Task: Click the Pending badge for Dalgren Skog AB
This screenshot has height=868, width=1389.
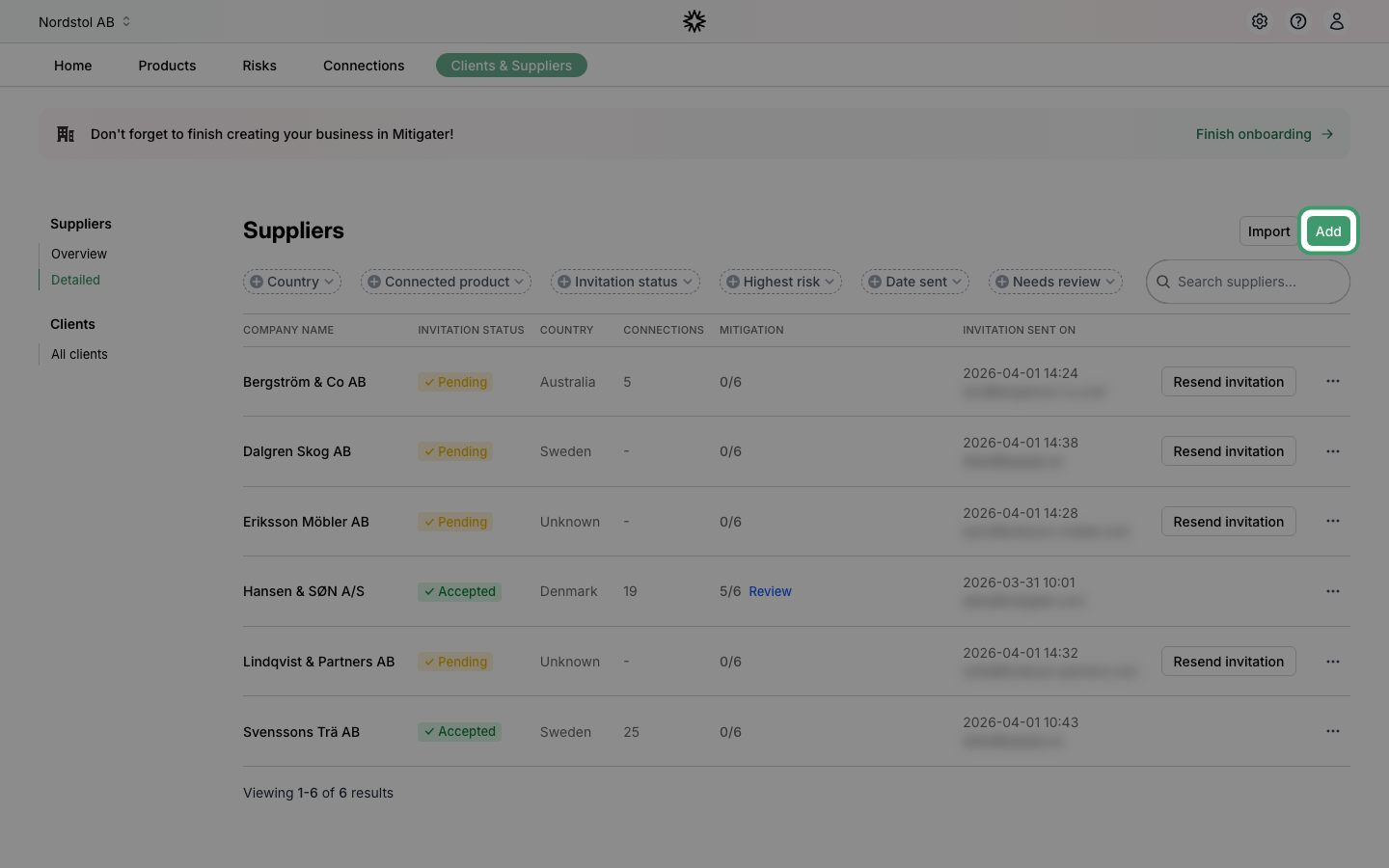Action: click(455, 451)
